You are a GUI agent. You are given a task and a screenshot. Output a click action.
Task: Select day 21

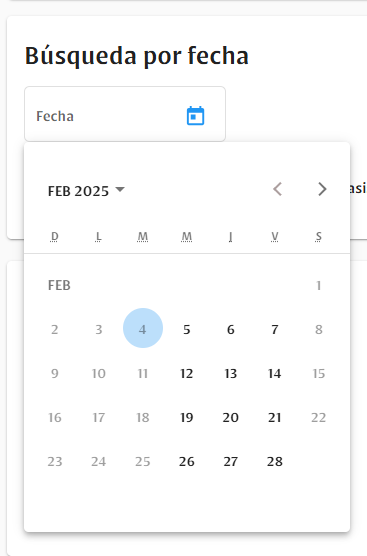pos(274,417)
